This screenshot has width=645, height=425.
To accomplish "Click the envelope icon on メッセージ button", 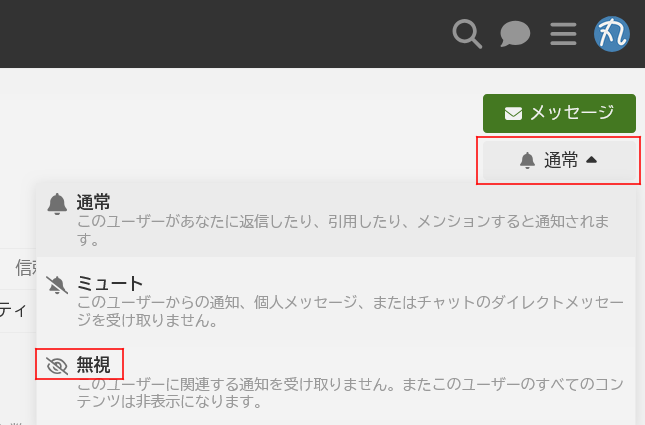I will pos(513,113).
